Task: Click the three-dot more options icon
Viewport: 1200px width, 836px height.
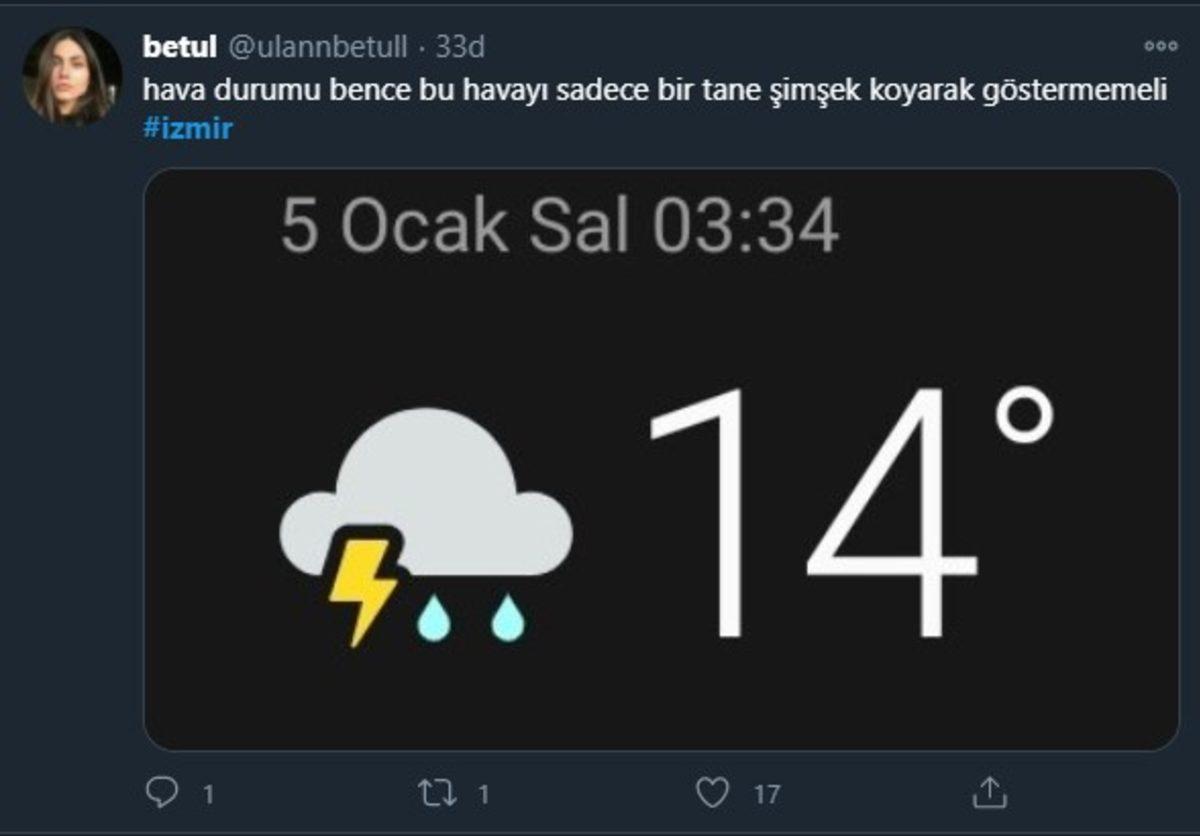Action: point(1159,44)
